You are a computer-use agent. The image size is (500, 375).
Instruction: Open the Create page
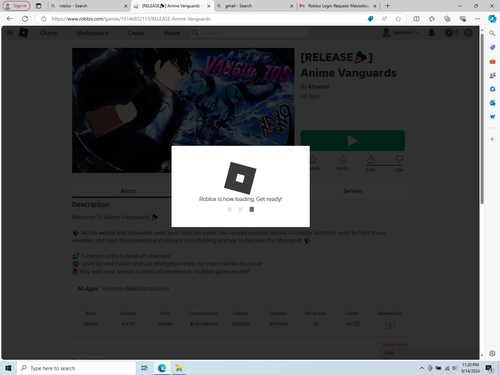(136, 33)
